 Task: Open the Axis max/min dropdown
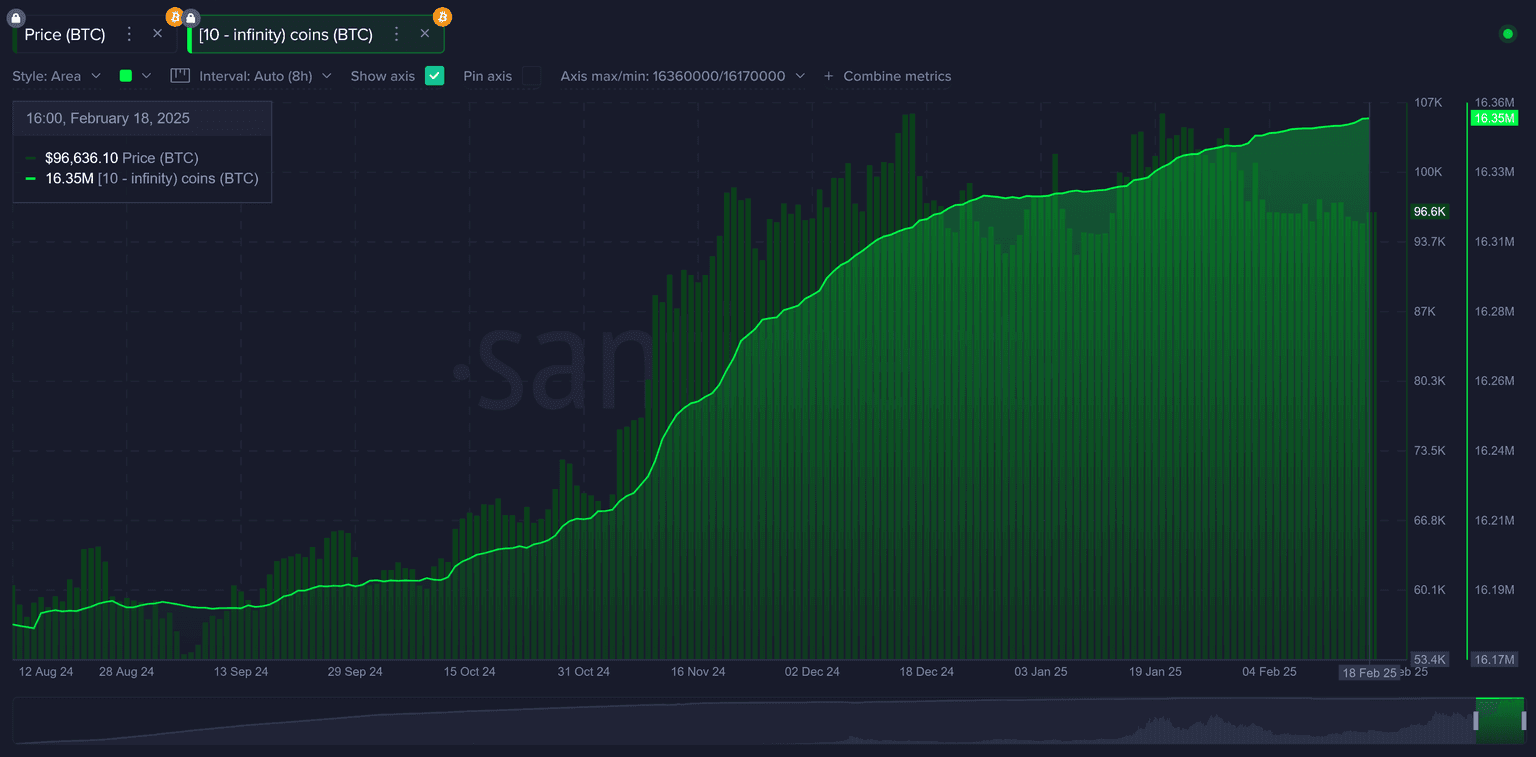point(682,76)
